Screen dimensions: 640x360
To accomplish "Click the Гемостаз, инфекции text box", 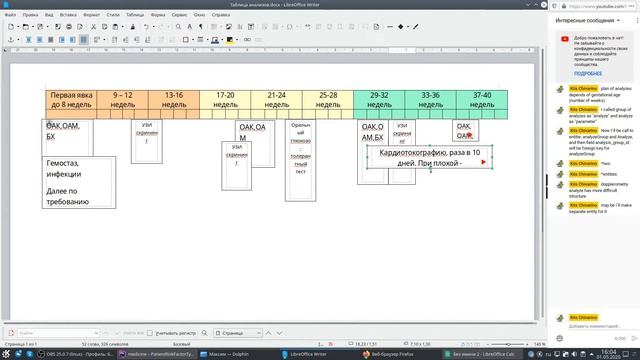I will pos(79,182).
